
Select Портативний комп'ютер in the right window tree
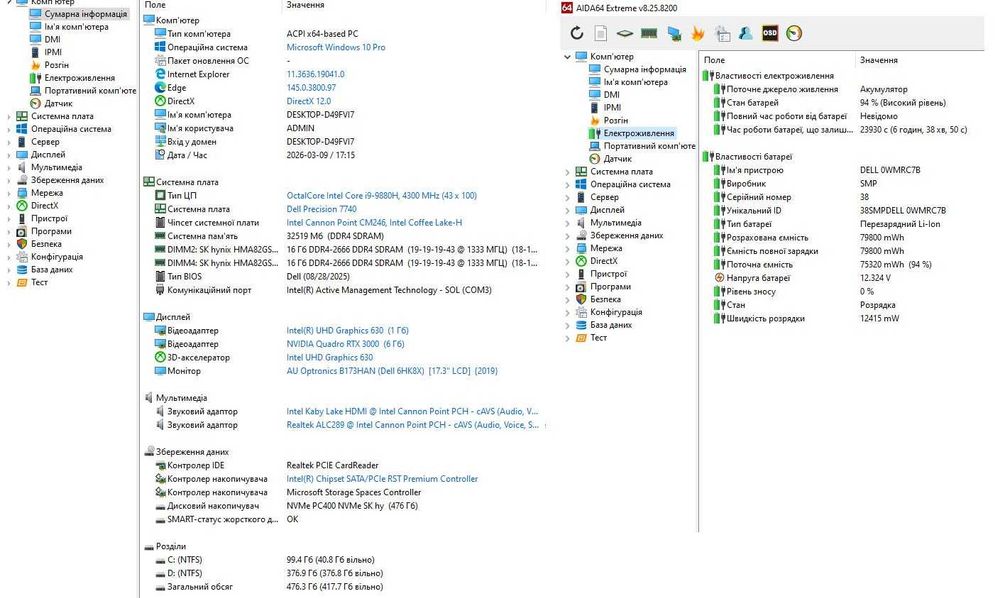(649, 146)
